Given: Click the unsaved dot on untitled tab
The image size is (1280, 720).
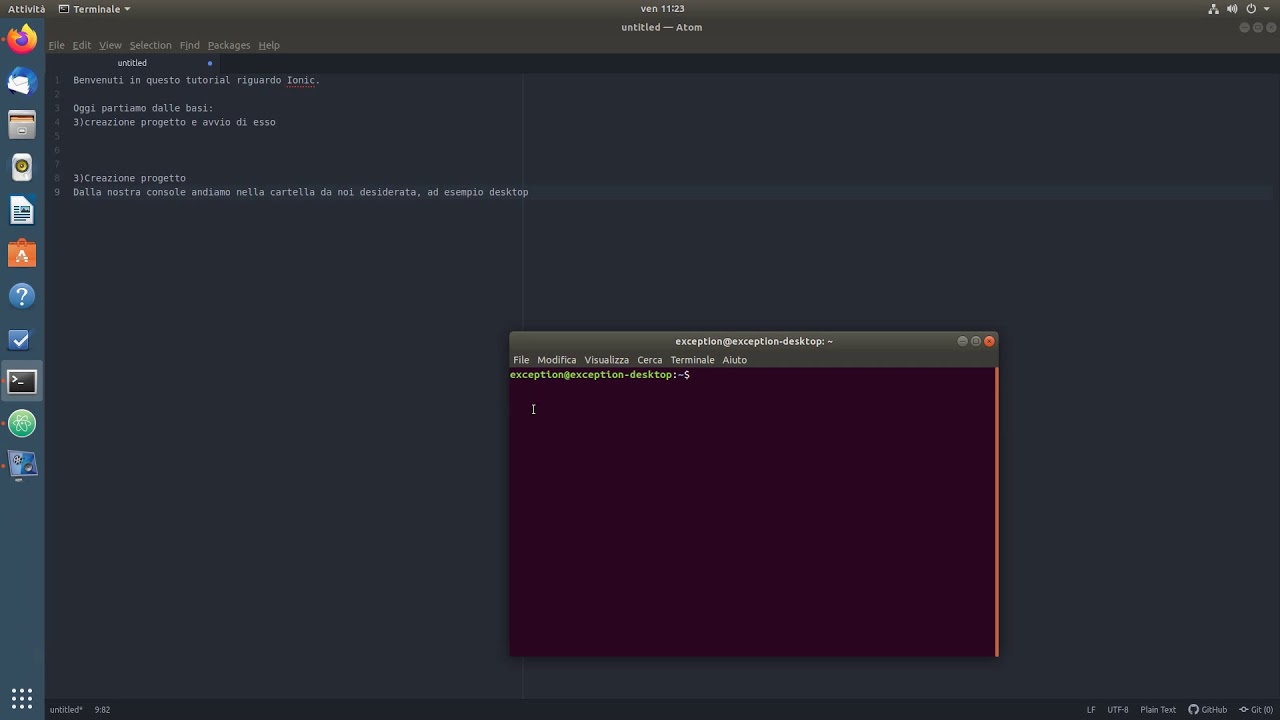Looking at the screenshot, I should click(x=210, y=63).
